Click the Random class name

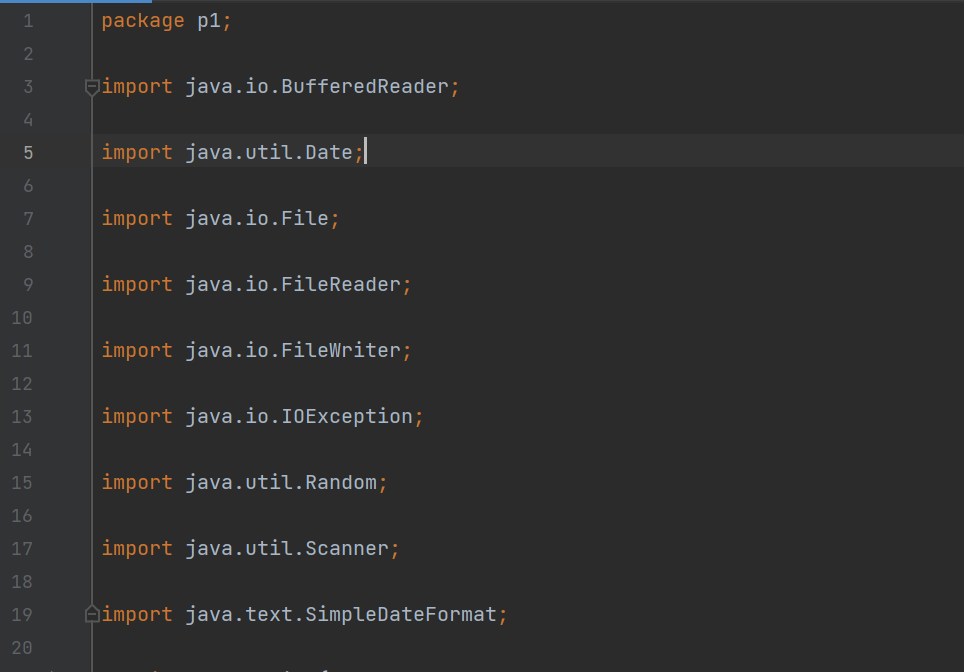[341, 483]
